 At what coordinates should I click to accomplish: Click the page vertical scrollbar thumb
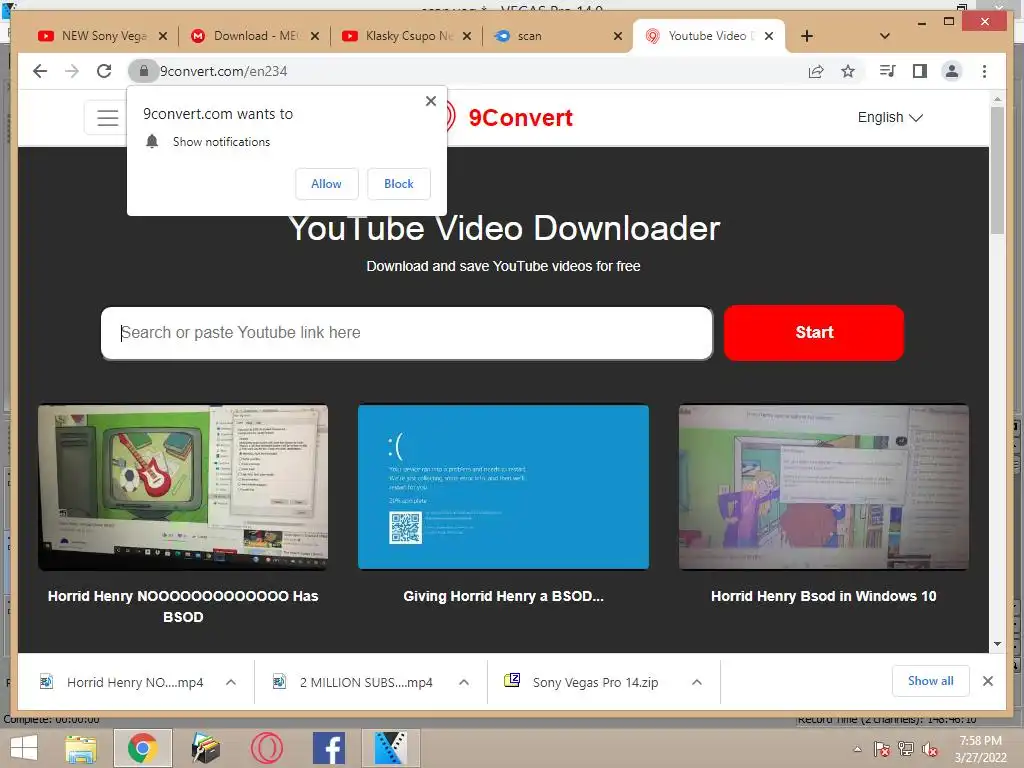(997, 170)
